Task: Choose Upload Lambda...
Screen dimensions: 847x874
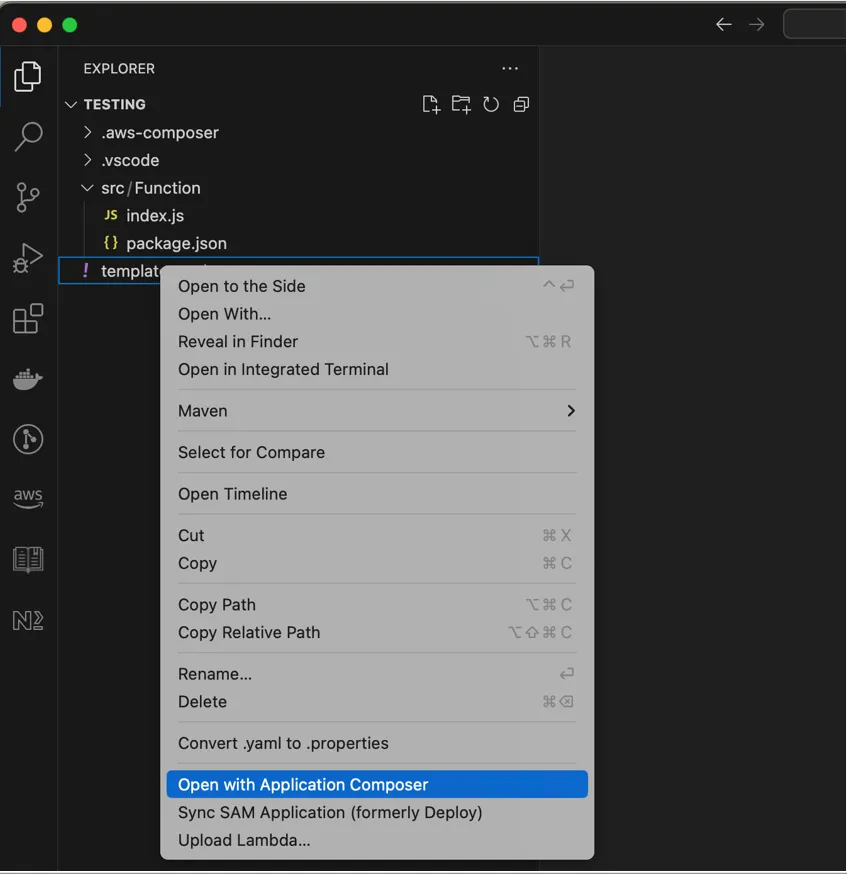Action: [377, 840]
